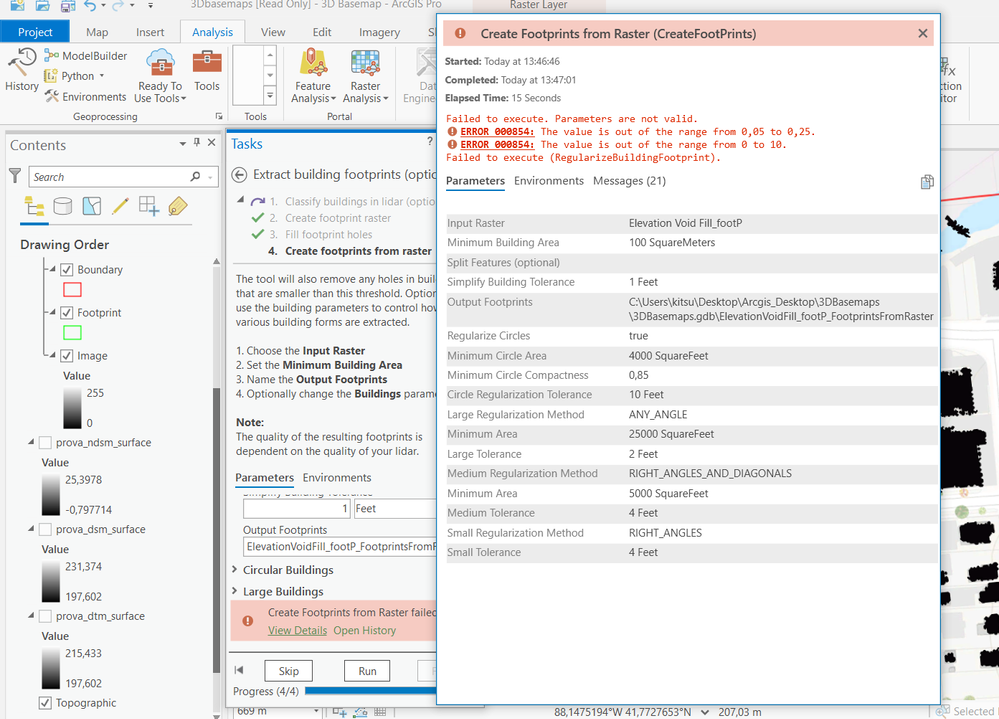Copy tool messages to clipboard icon
The height and width of the screenshot is (719, 999).
click(927, 182)
